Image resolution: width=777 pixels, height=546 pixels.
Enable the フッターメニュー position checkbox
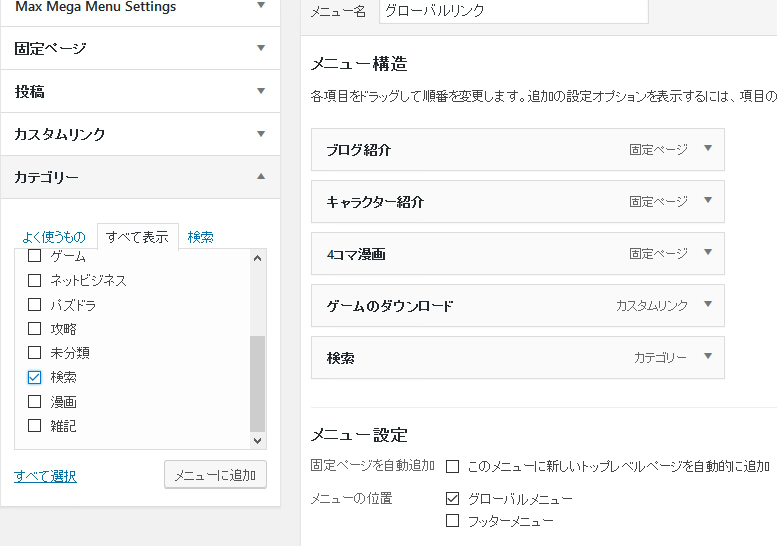pyautogui.click(x=452, y=521)
